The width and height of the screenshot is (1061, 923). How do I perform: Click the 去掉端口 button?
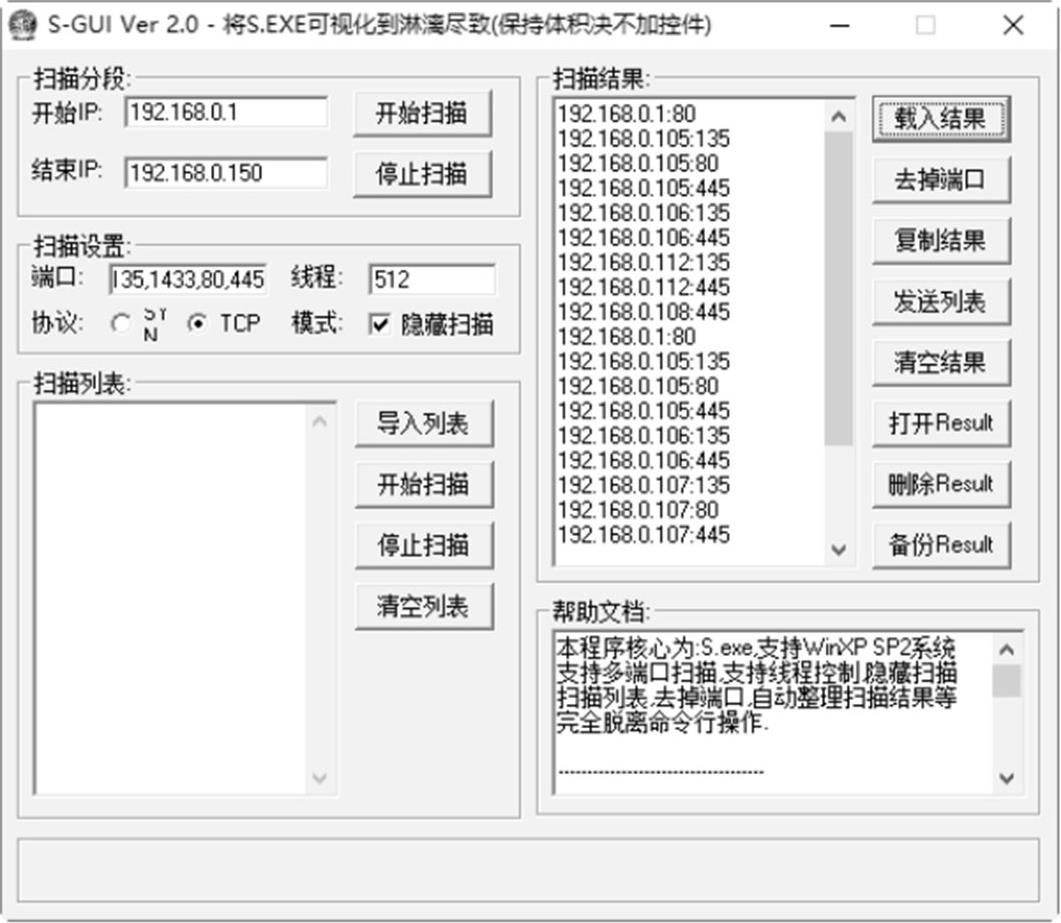[941, 180]
